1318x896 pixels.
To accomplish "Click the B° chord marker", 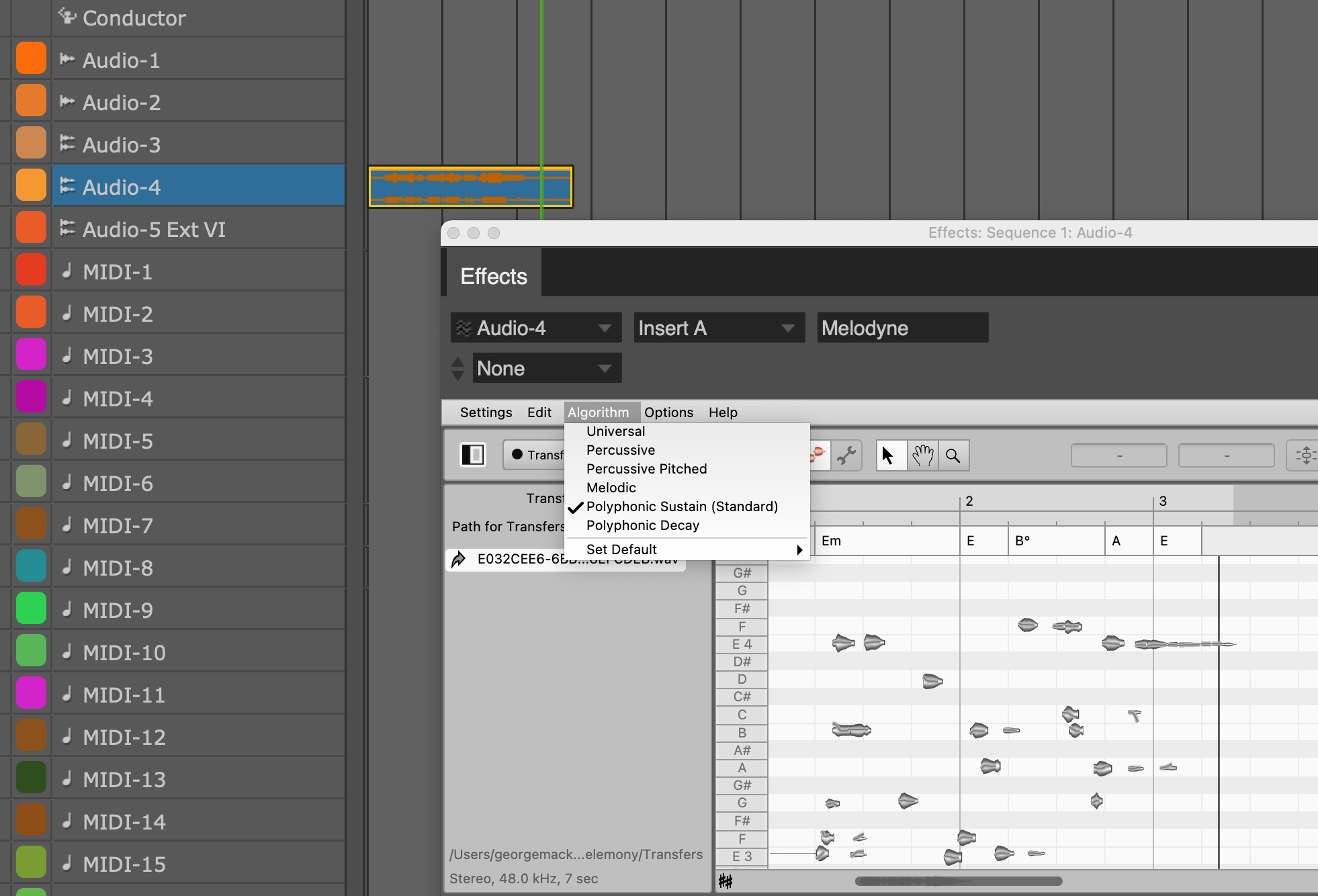I will tap(1022, 541).
